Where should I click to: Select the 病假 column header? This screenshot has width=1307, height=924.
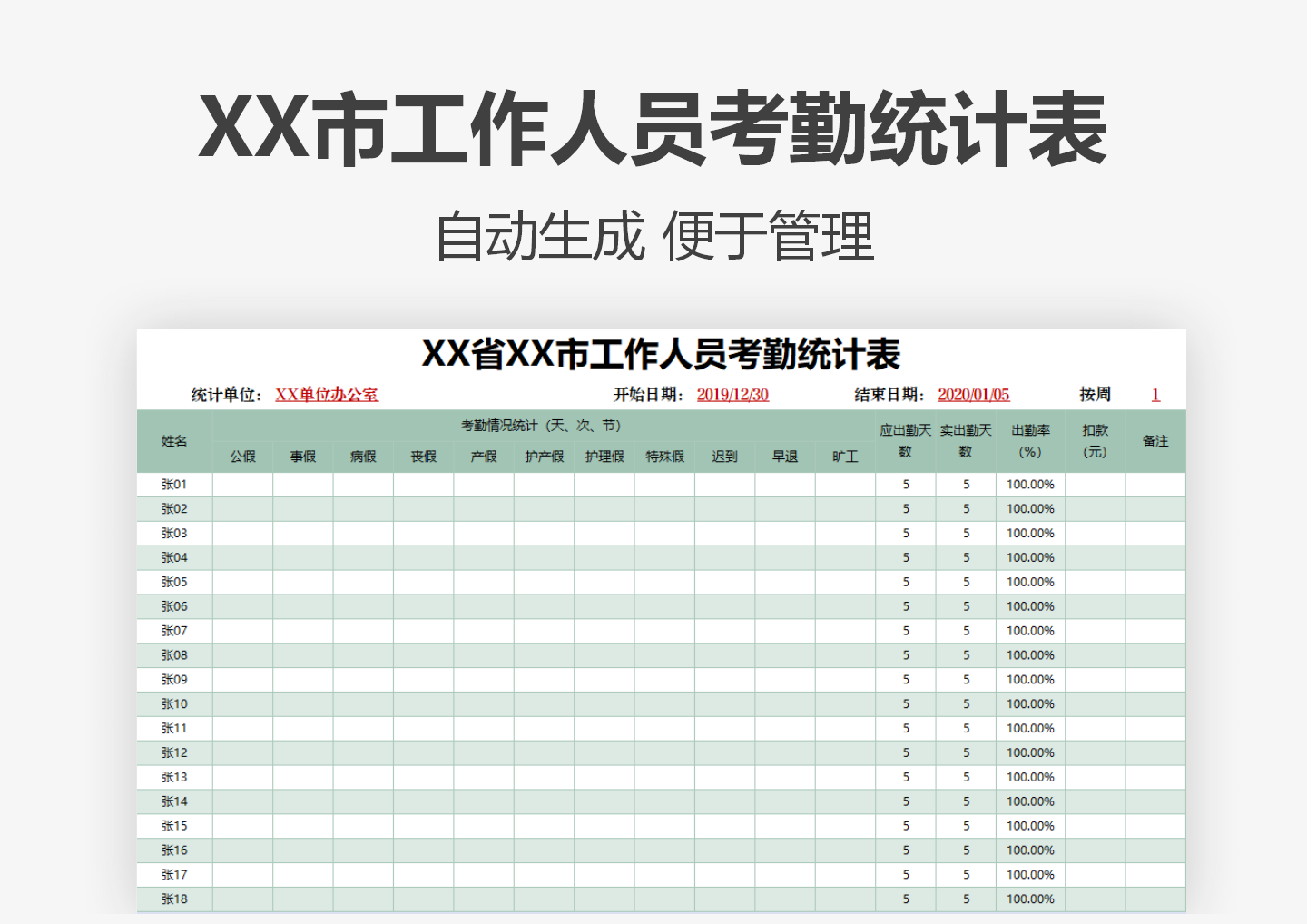click(363, 457)
